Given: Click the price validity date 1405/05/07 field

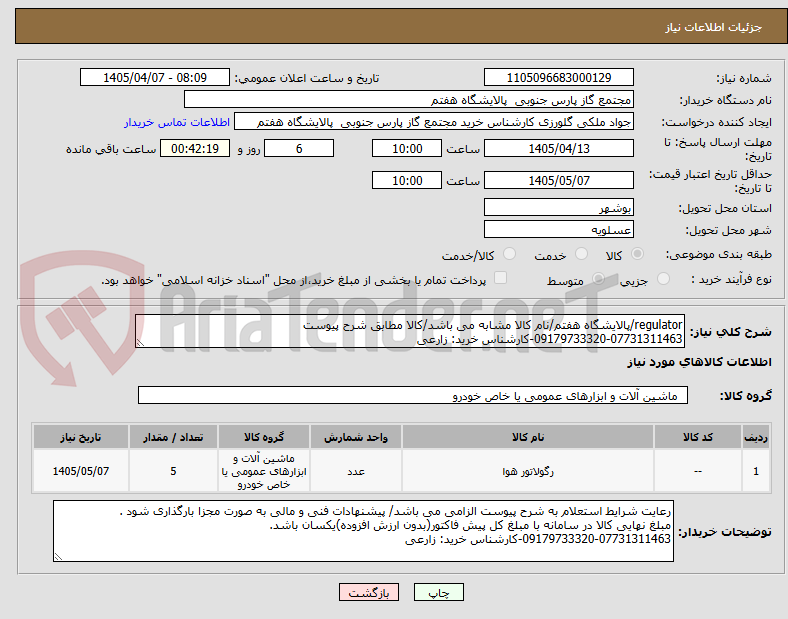Looking at the screenshot, I should tap(559, 180).
